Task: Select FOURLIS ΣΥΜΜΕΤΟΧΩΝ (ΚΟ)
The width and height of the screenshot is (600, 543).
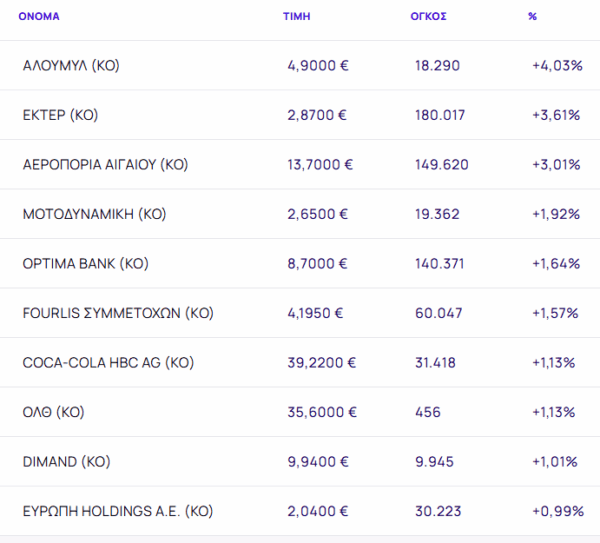Action: pos(118,313)
